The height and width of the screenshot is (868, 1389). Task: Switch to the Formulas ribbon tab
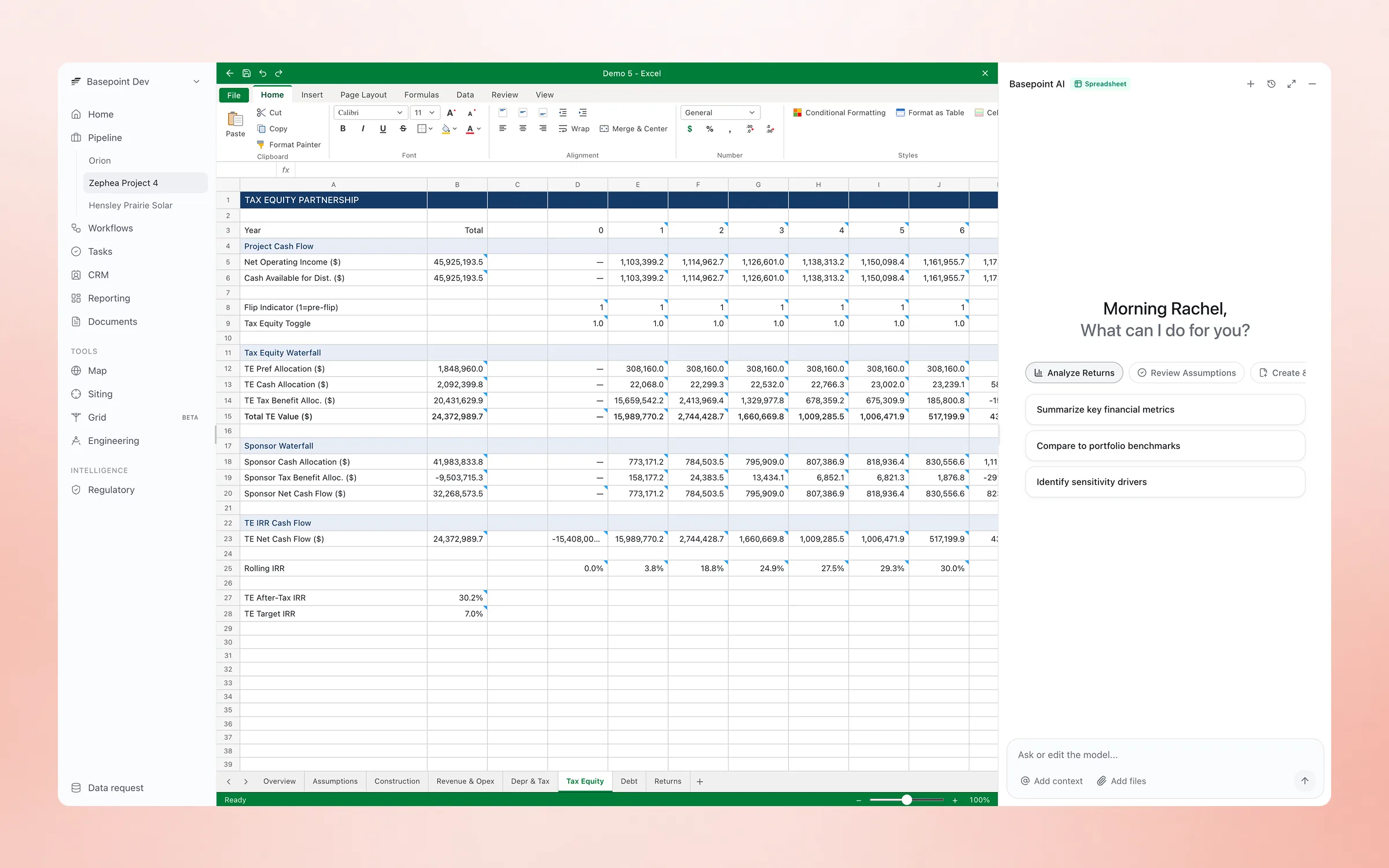[421, 95]
